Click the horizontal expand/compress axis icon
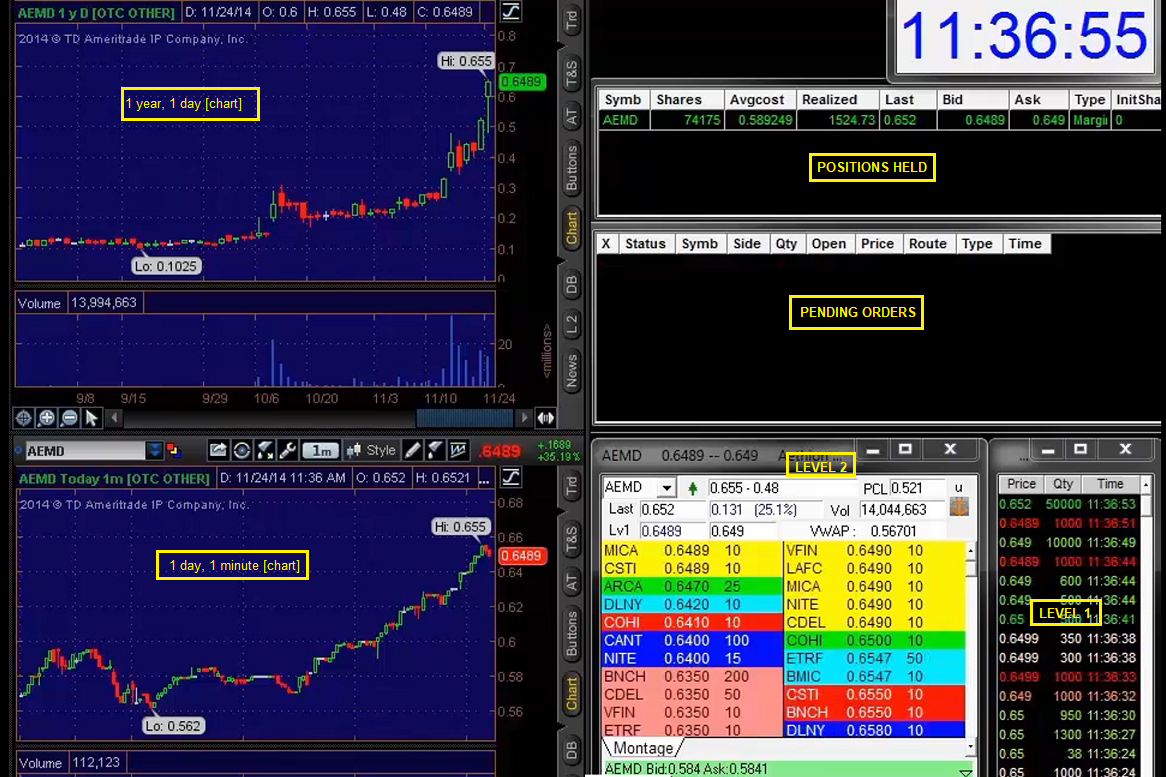Screen dimensions: 1166x777 [x=546, y=418]
